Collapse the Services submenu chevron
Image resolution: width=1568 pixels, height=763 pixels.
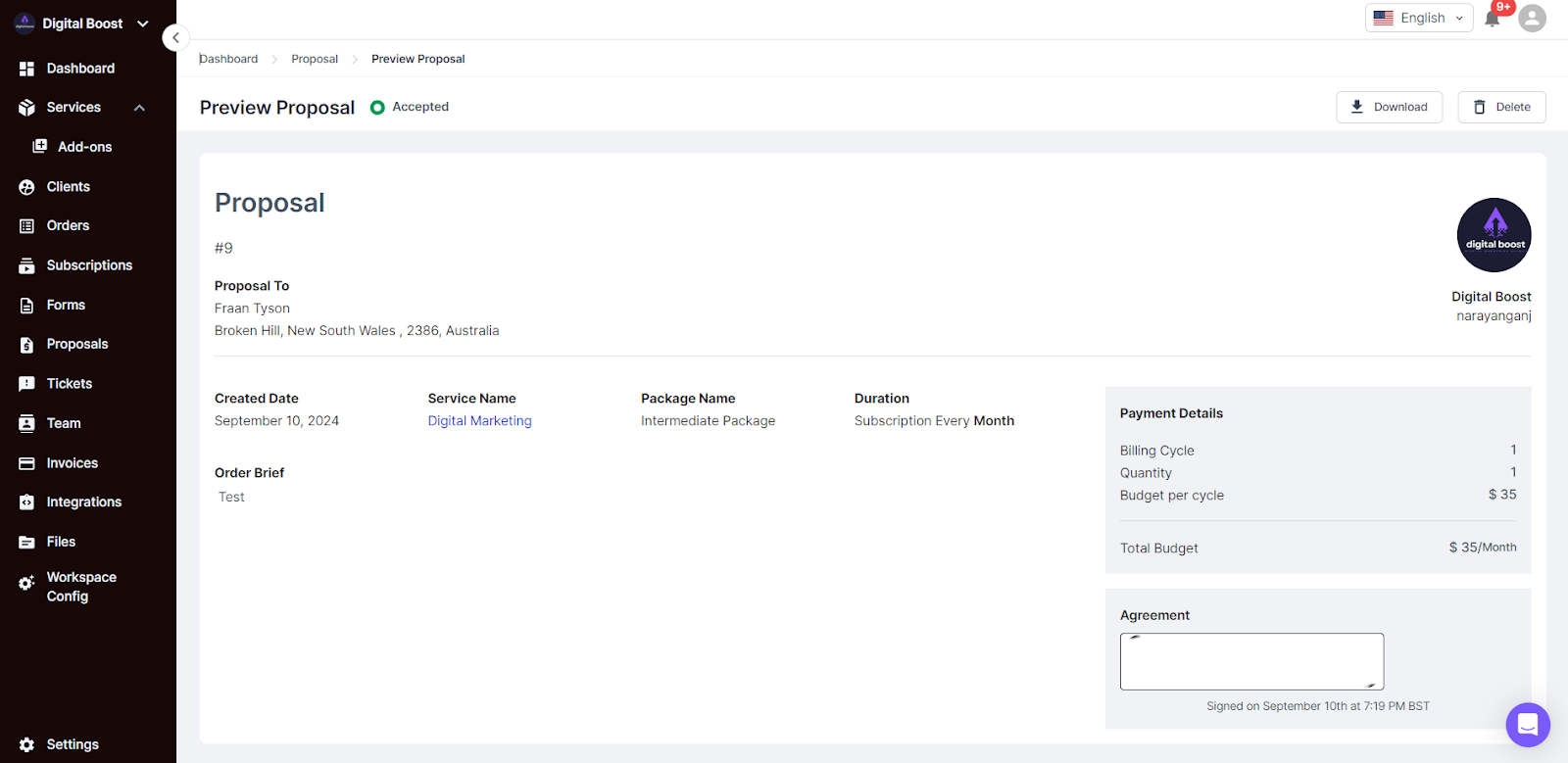(139, 108)
